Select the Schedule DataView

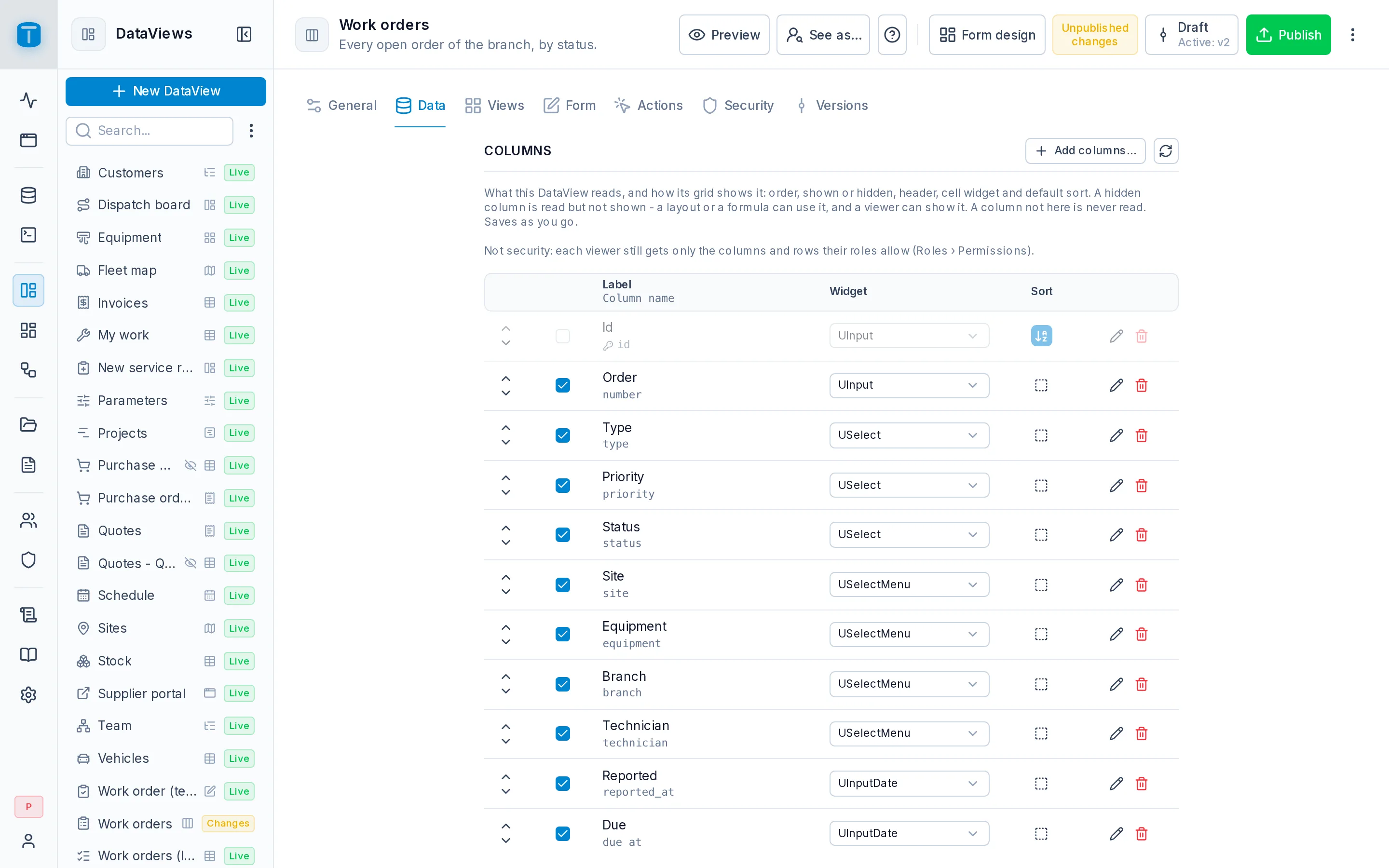(165, 596)
